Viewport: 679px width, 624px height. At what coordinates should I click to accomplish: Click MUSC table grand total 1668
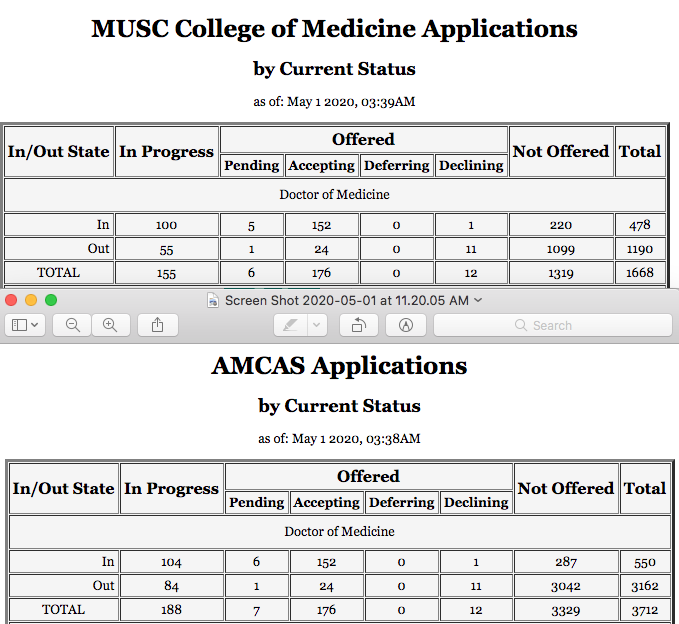[x=640, y=273]
